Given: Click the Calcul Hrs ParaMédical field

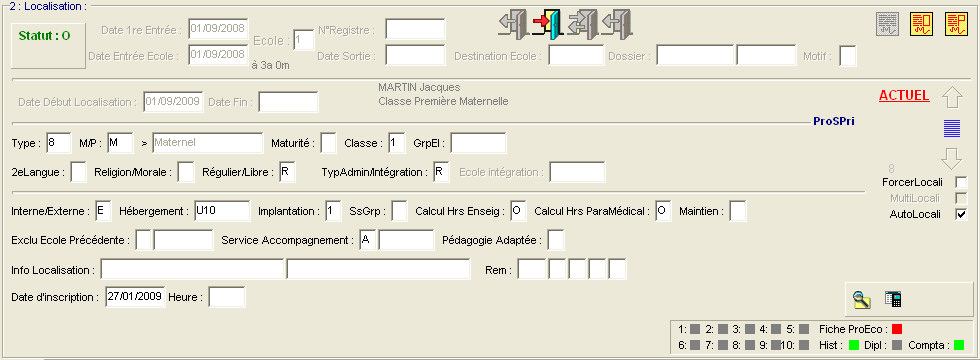Looking at the screenshot, I should (x=664, y=211).
